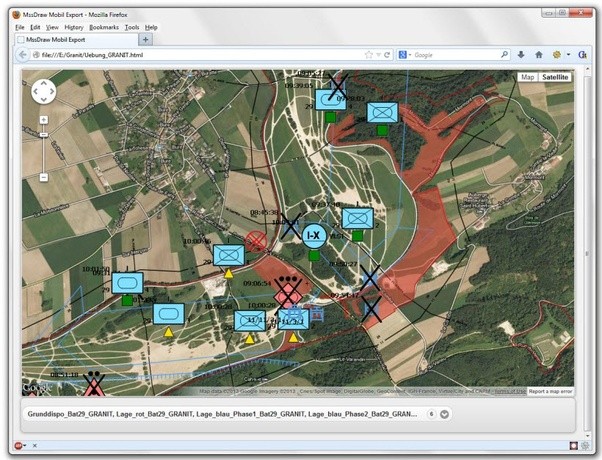Select the armored unit symbol near 10:01:50

127,283
